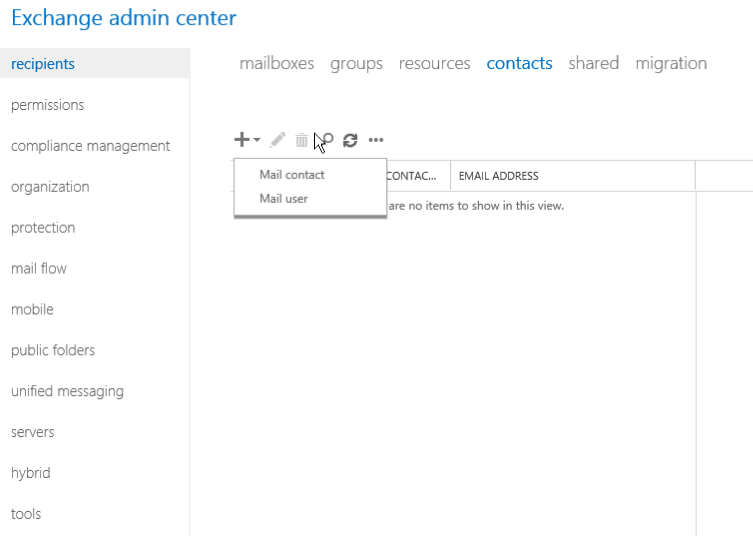The image size is (753, 536).
Task: Click the magnifier search icon
Action: (327, 140)
